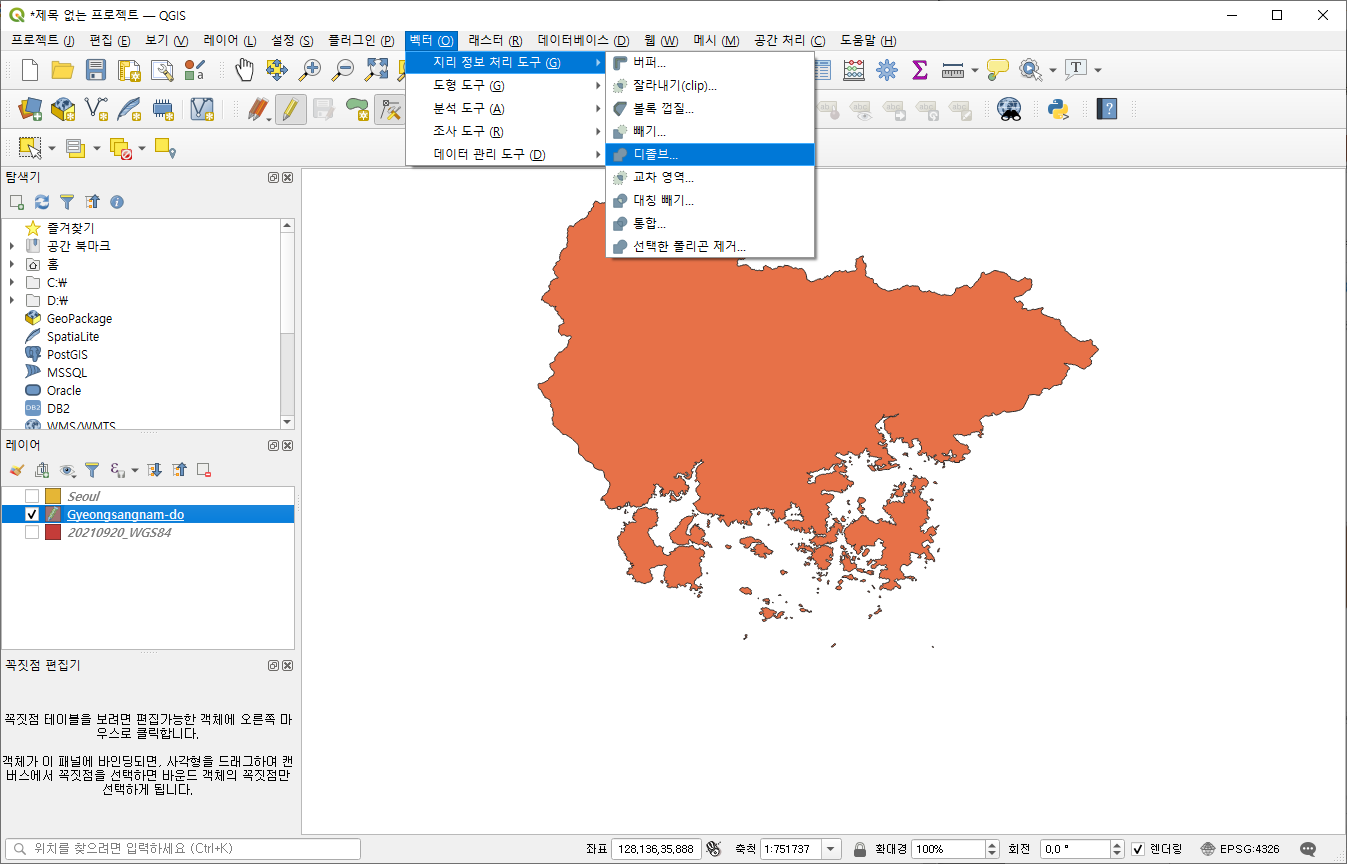Click the metadata search binoculars globe icon
The image size is (1347, 864).
click(1010, 108)
